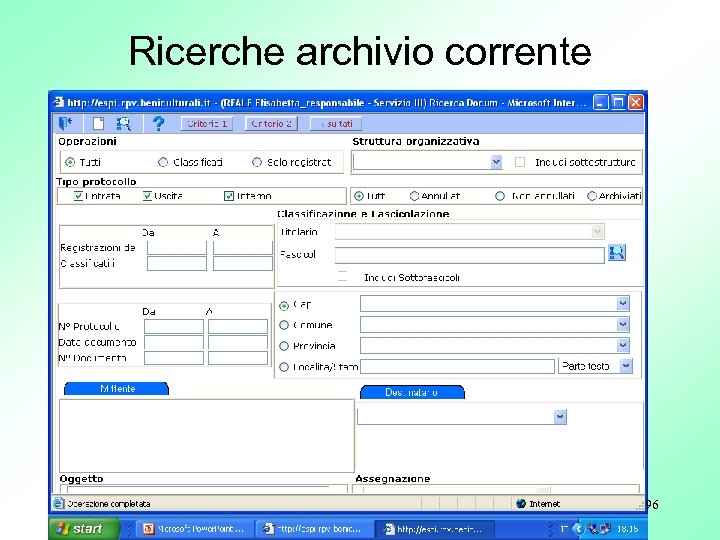Select Cap radio button
The height and width of the screenshot is (540, 720).
(x=284, y=305)
